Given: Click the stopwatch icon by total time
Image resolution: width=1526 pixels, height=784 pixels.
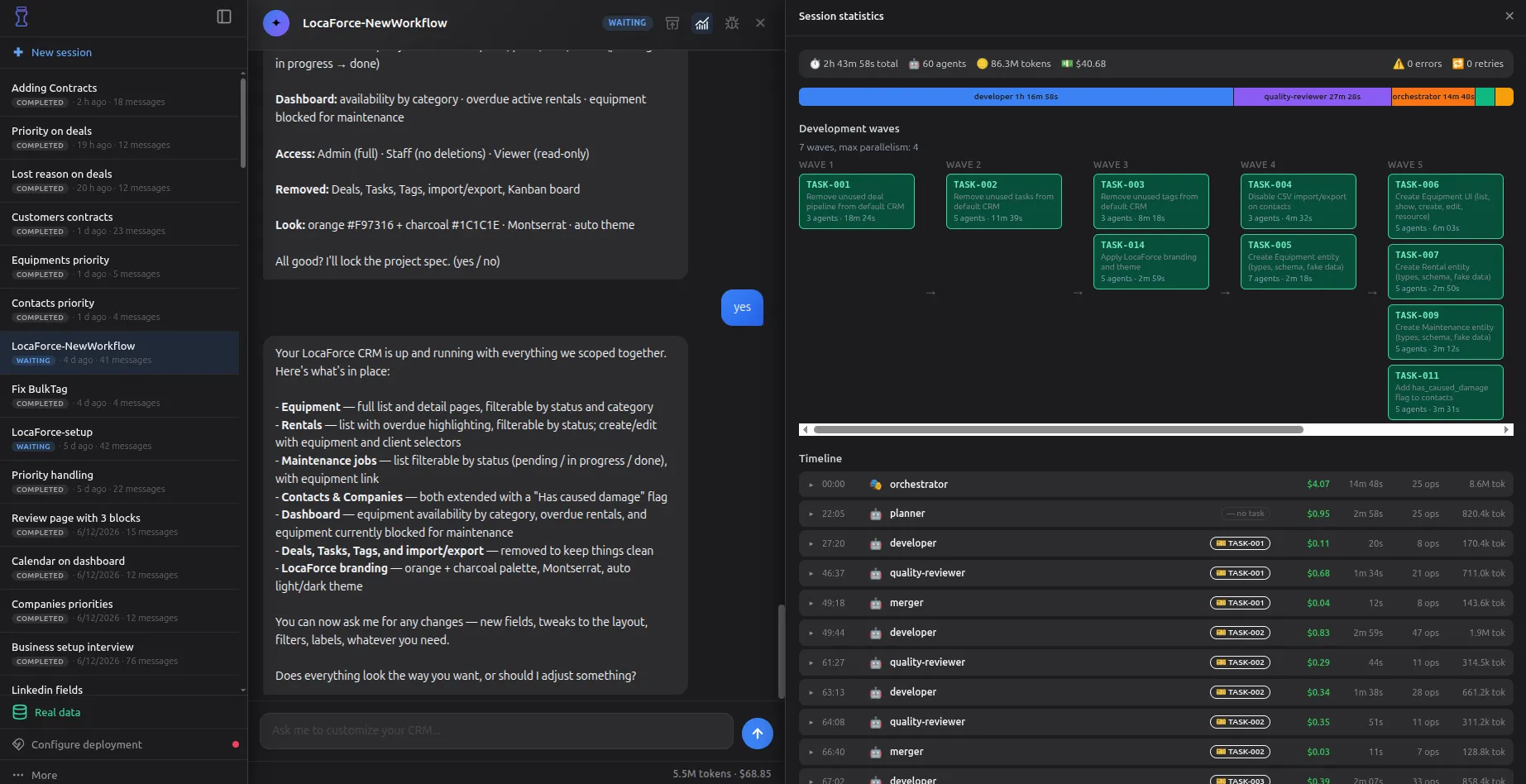Looking at the screenshot, I should point(815,64).
